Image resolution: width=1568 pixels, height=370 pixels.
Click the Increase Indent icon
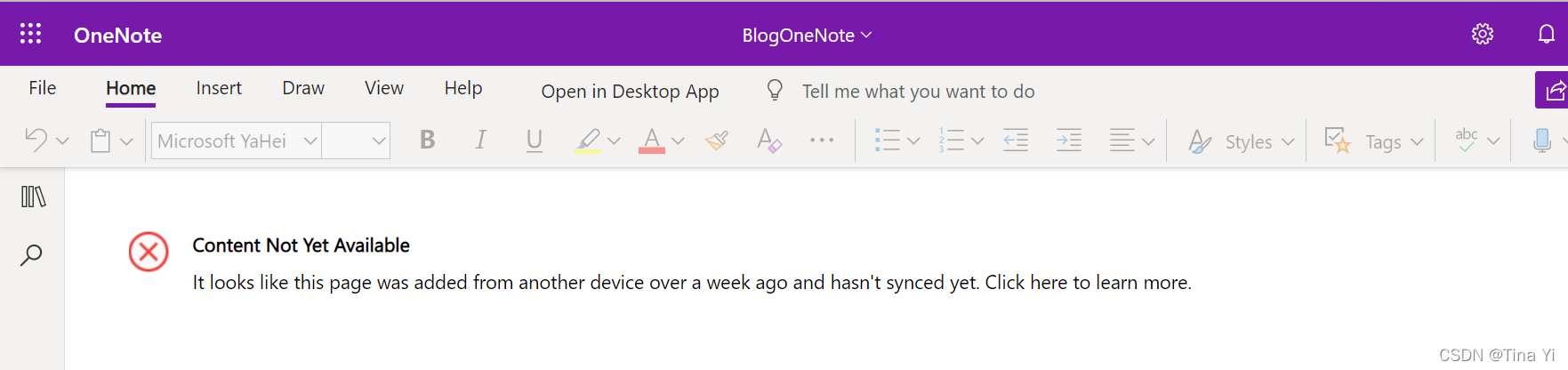tap(1068, 141)
